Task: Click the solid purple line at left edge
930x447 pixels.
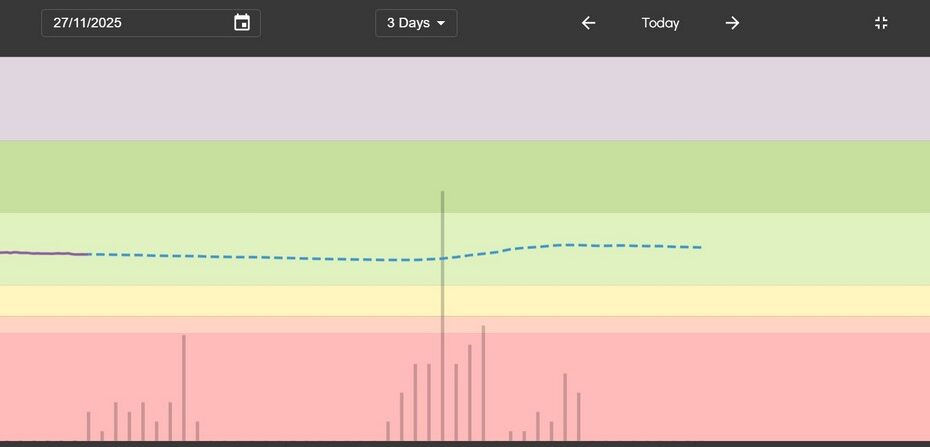Action: point(40,253)
